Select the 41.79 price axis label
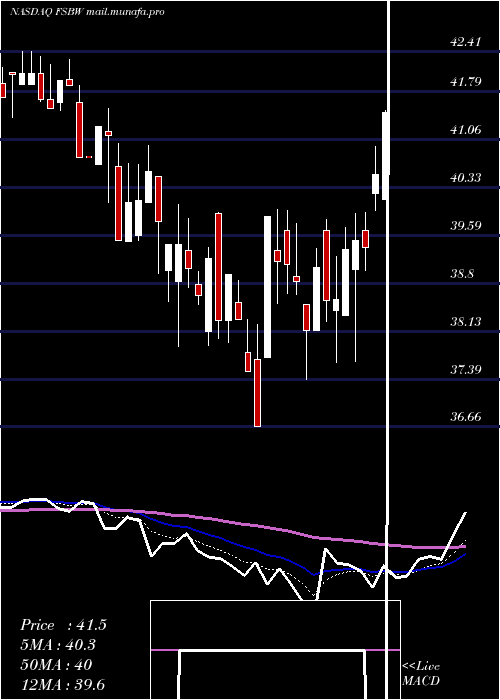This screenshot has width=500, height=700. [466, 82]
